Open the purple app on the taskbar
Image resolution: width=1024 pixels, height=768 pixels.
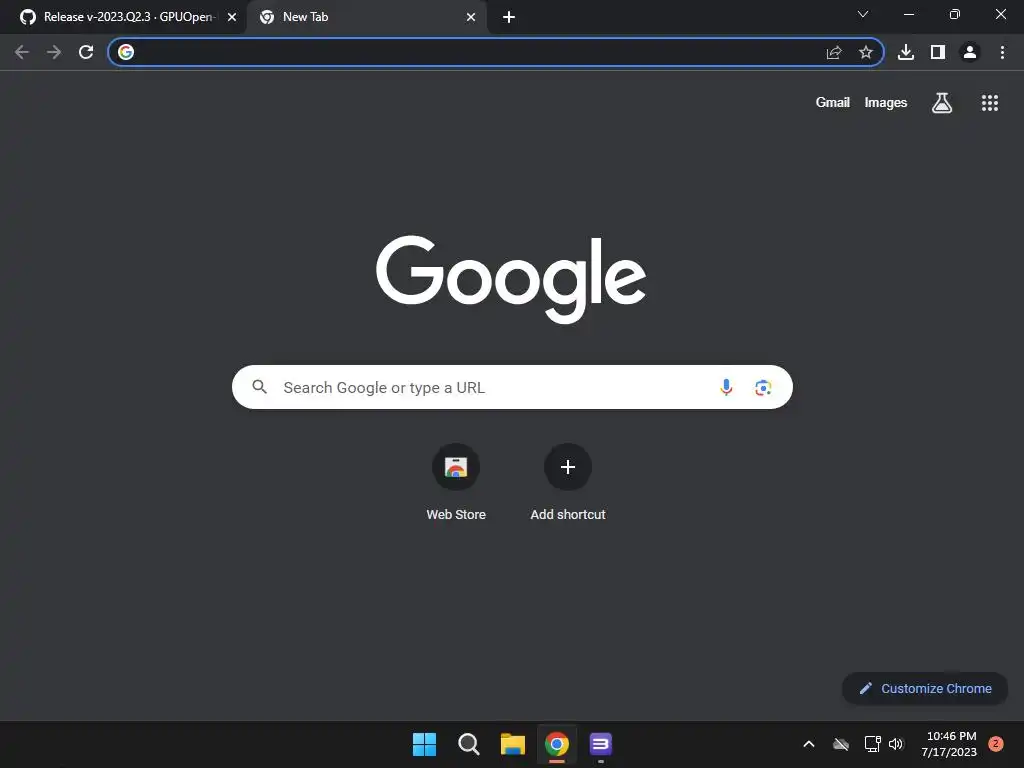coord(601,744)
